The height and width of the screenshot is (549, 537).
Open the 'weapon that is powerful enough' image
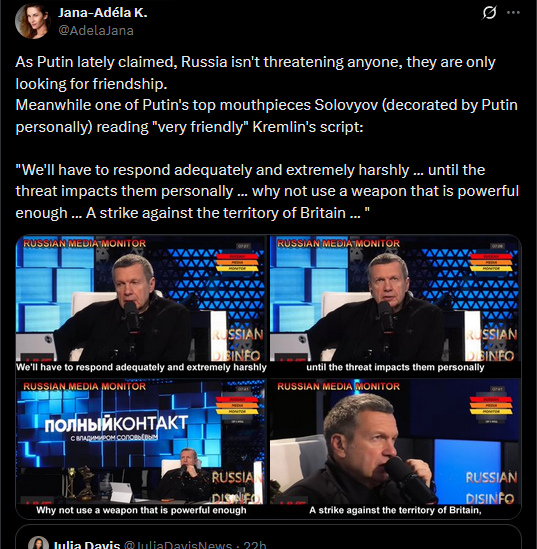click(141, 448)
